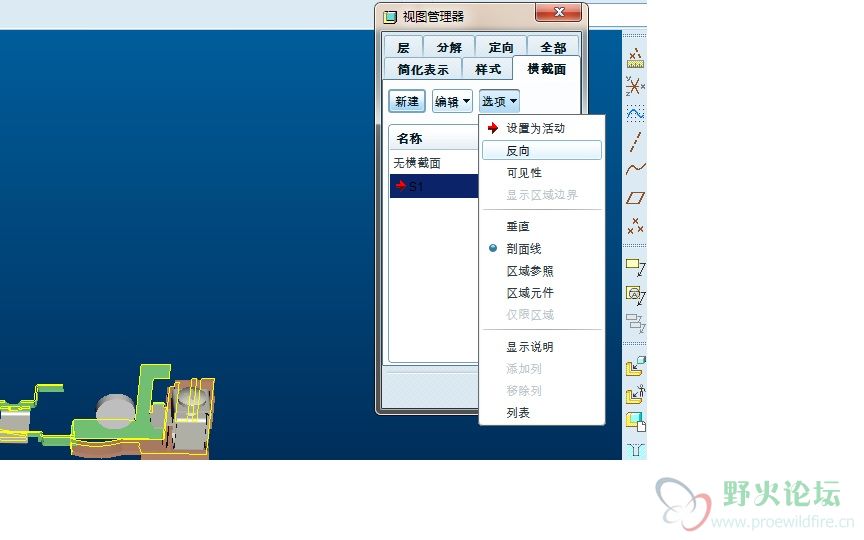Choose 区域元件 in the options menu
This screenshot has width=864, height=540.
click(x=542, y=293)
